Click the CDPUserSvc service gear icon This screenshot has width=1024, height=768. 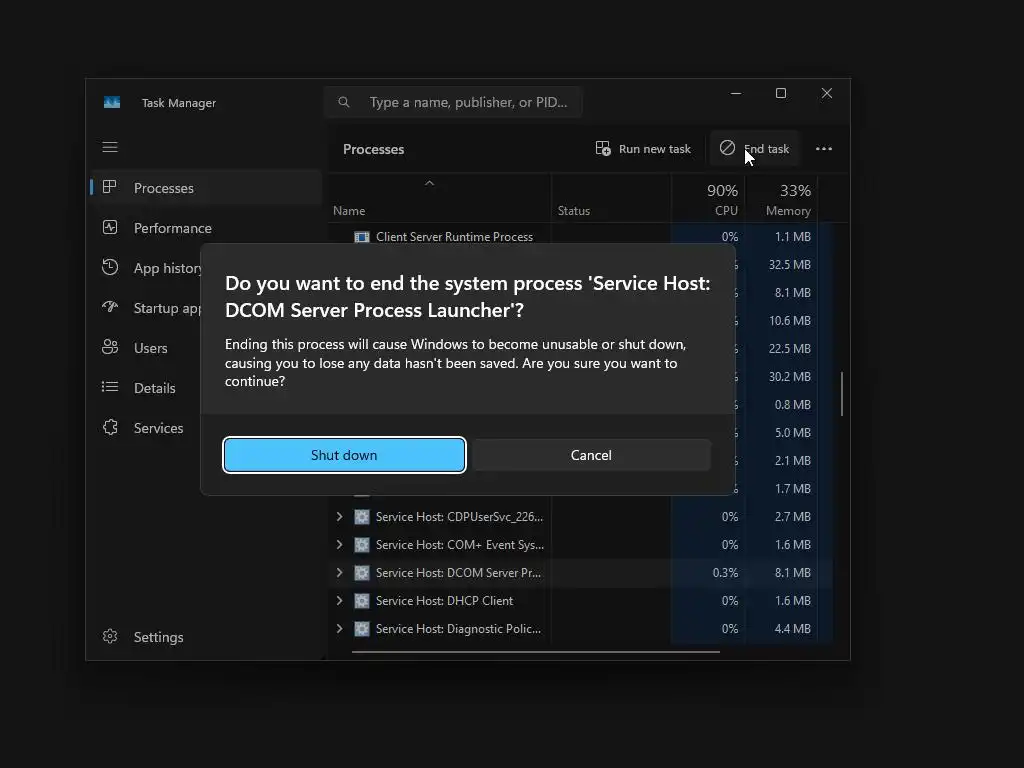point(362,517)
